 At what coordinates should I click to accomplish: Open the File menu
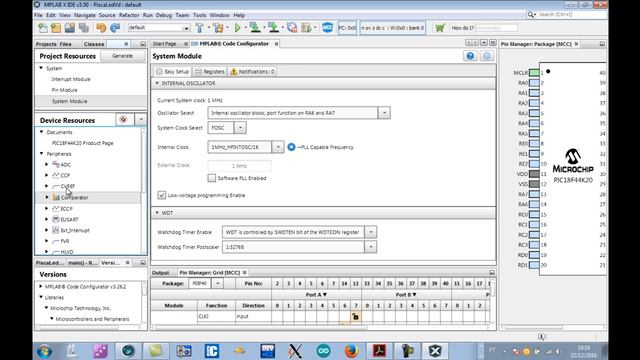point(38,15)
